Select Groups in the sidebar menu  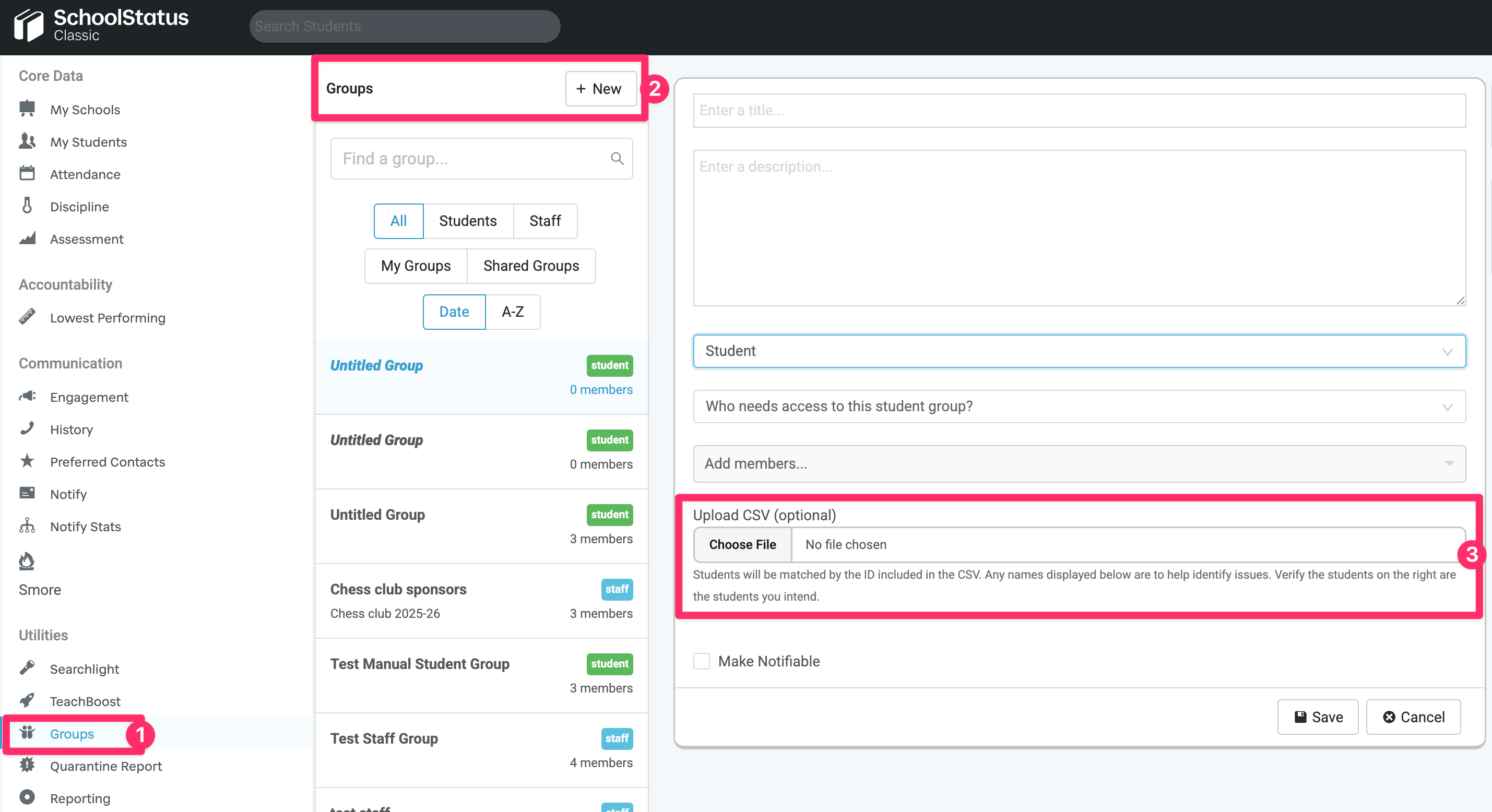72,734
